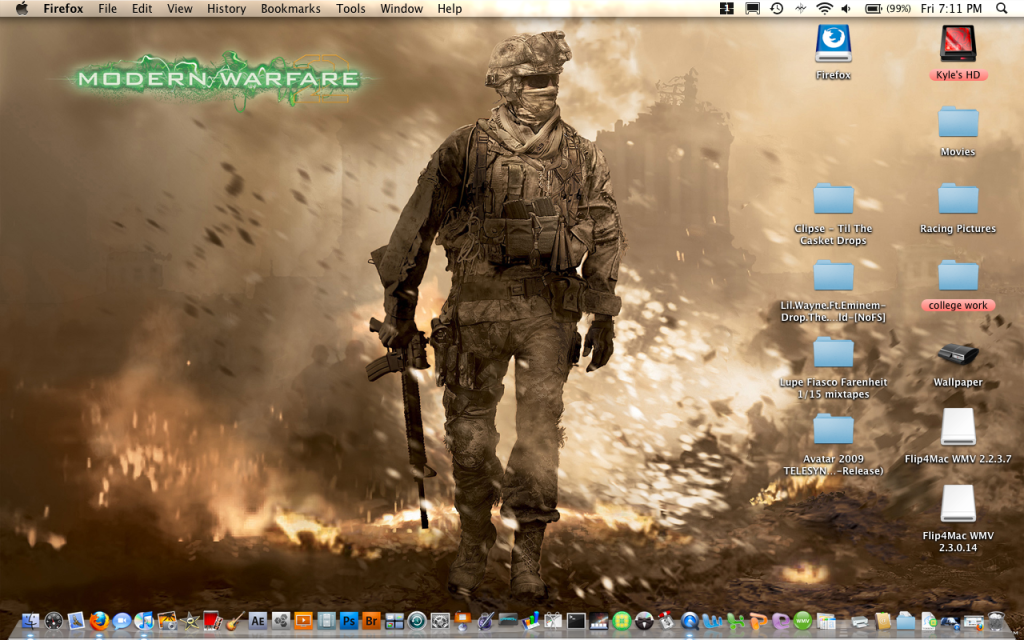Open the Firefox application menu
1024x640 pixels.
(x=63, y=8)
